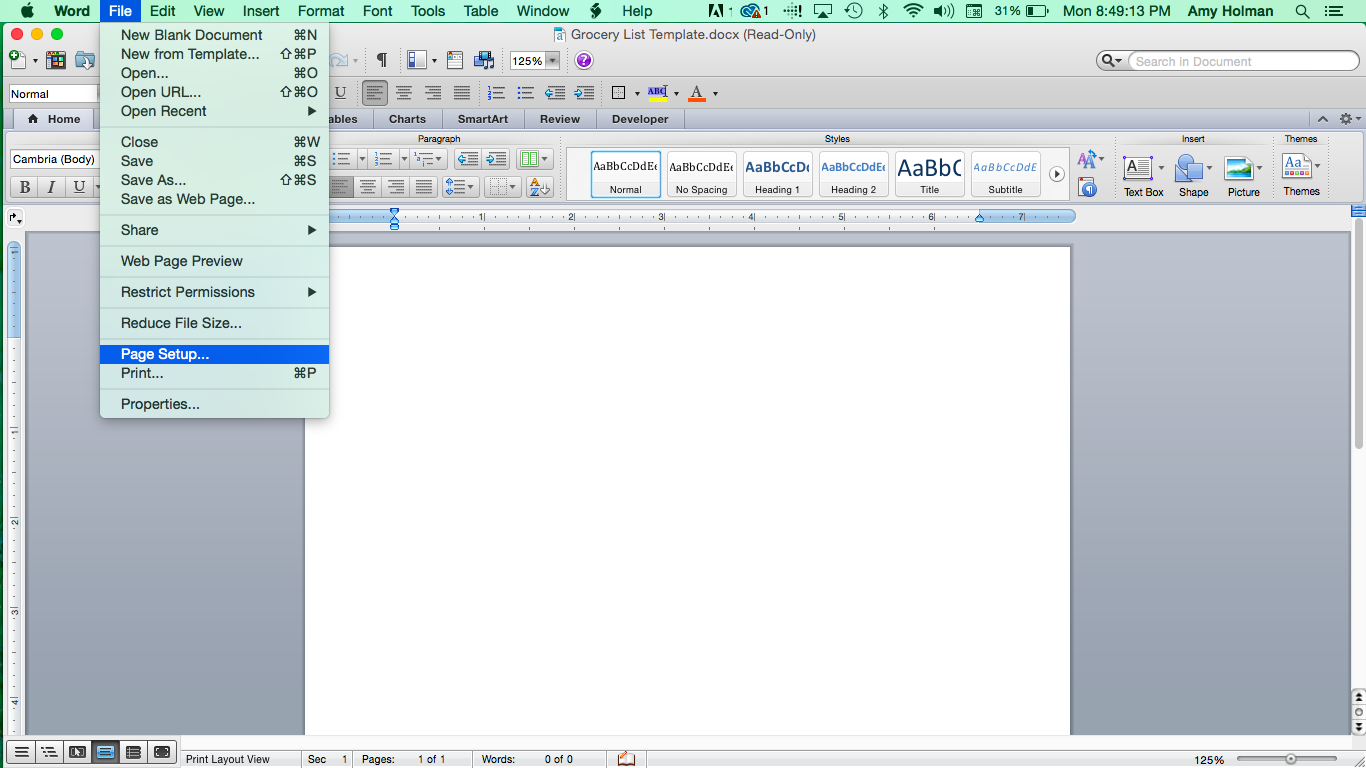Apply the Title style
Viewport: 1366px width, 768px height.
pos(929,174)
